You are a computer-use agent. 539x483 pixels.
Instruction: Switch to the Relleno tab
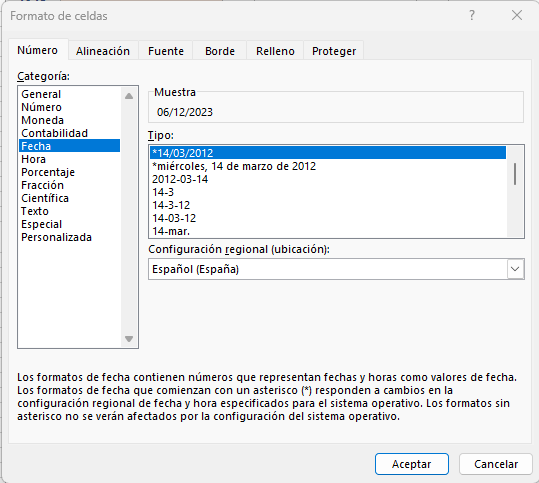coord(275,51)
